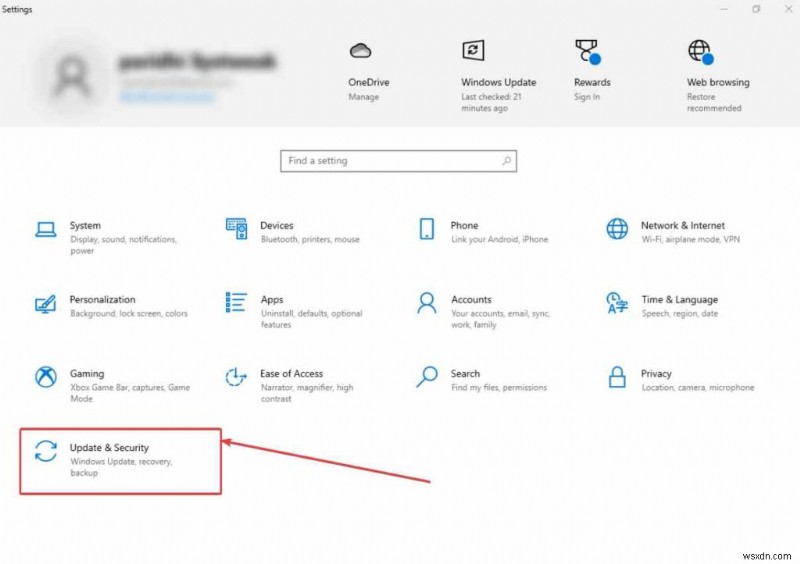Click the Phone icon

point(427,229)
